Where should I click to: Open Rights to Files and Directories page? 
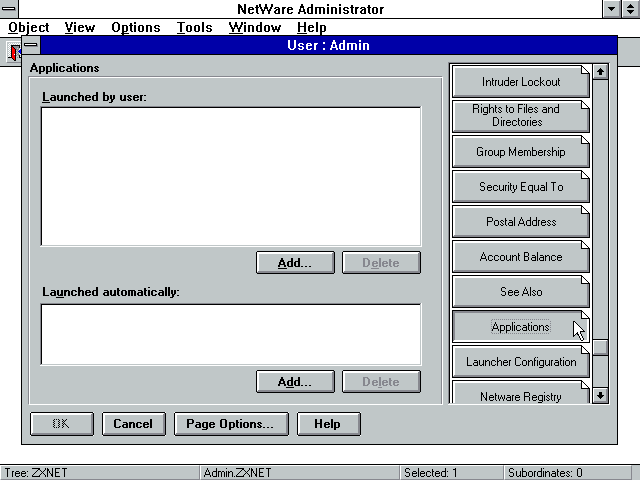coord(521,116)
